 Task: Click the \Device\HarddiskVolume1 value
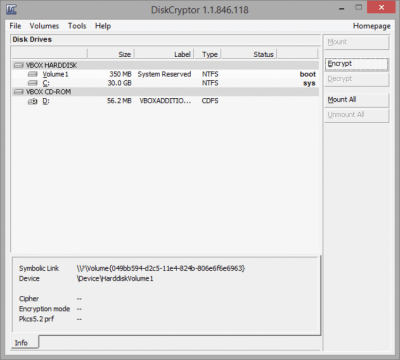point(115,279)
